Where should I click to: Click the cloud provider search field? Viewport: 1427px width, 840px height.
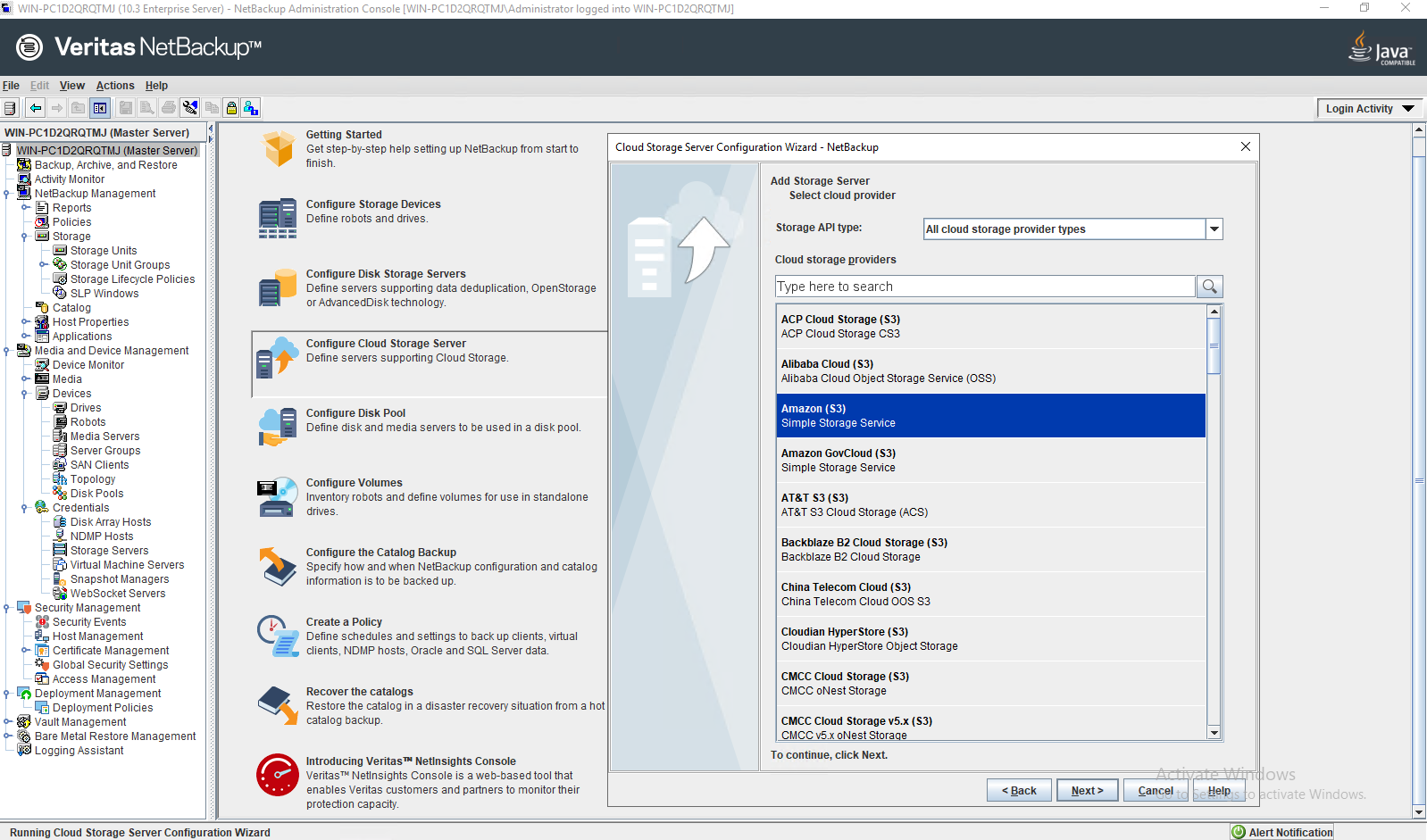click(985, 287)
